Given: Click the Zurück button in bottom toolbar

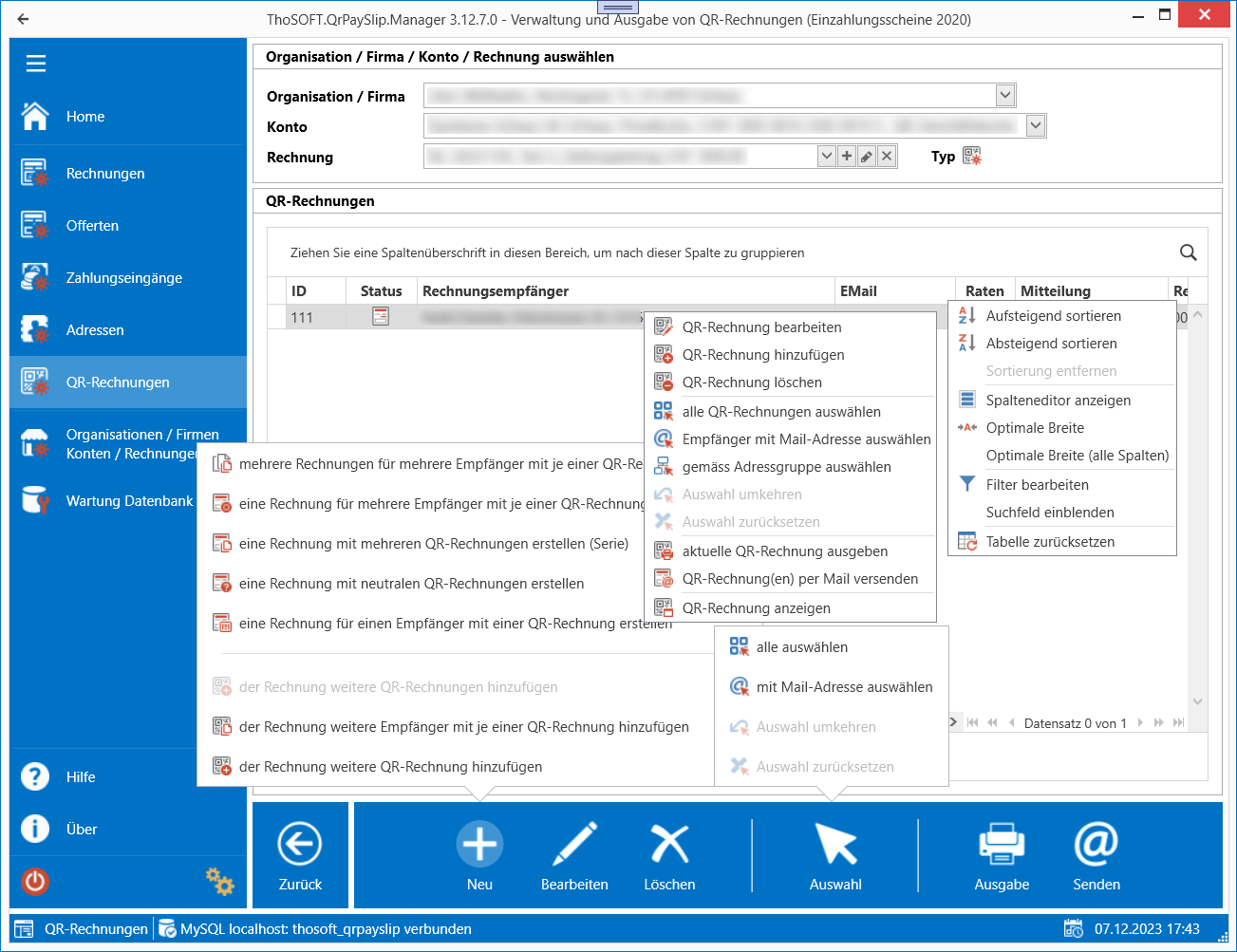Looking at the screenshot, I should point(300,855).
